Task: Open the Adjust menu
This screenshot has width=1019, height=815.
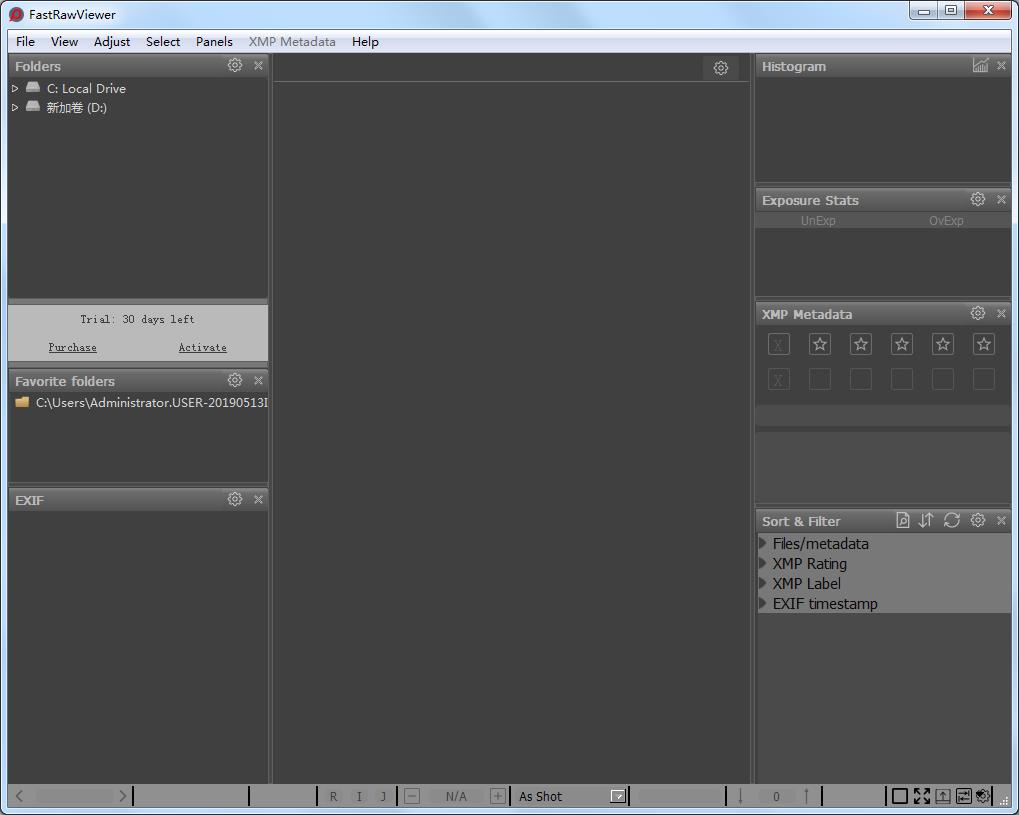Action: (112, 42)
